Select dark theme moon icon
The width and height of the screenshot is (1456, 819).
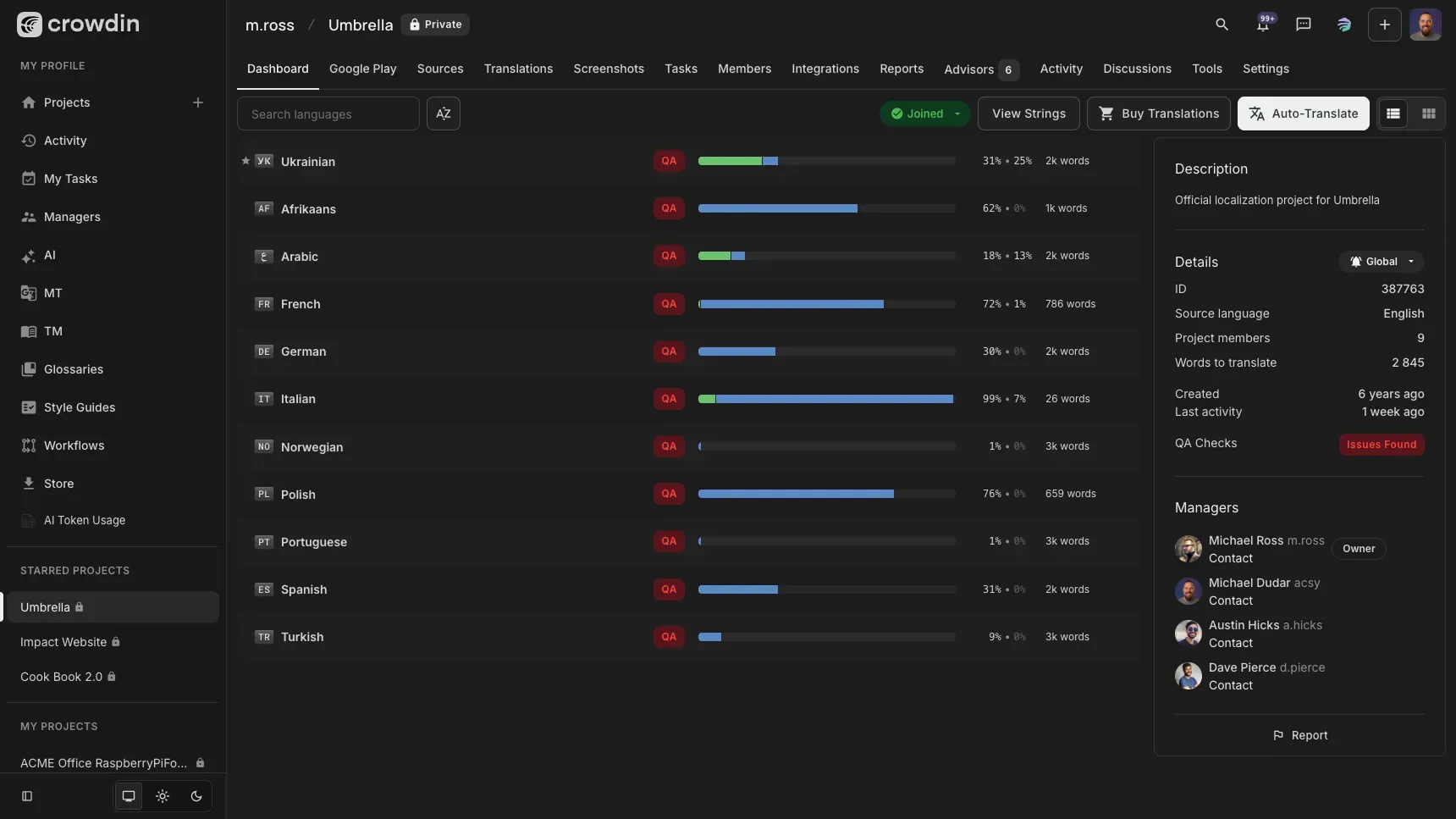pos(196,796)
